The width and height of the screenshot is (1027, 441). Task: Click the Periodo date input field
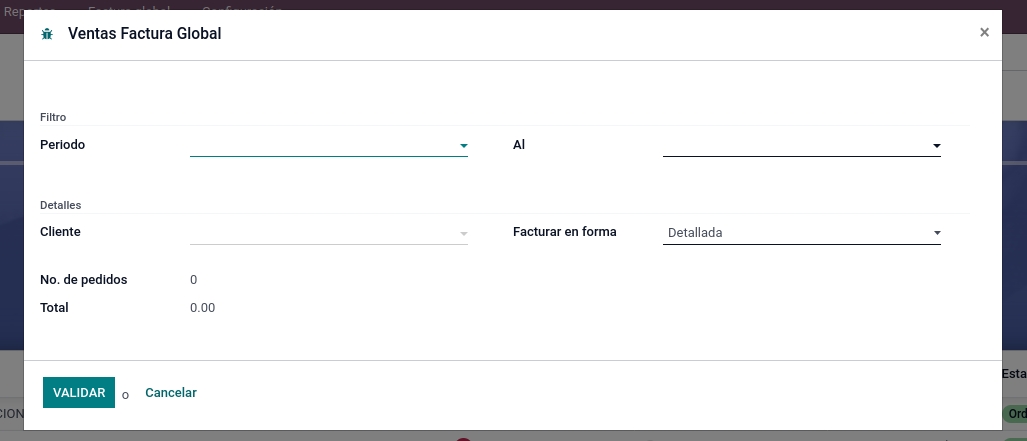click(x=322, y=145)
